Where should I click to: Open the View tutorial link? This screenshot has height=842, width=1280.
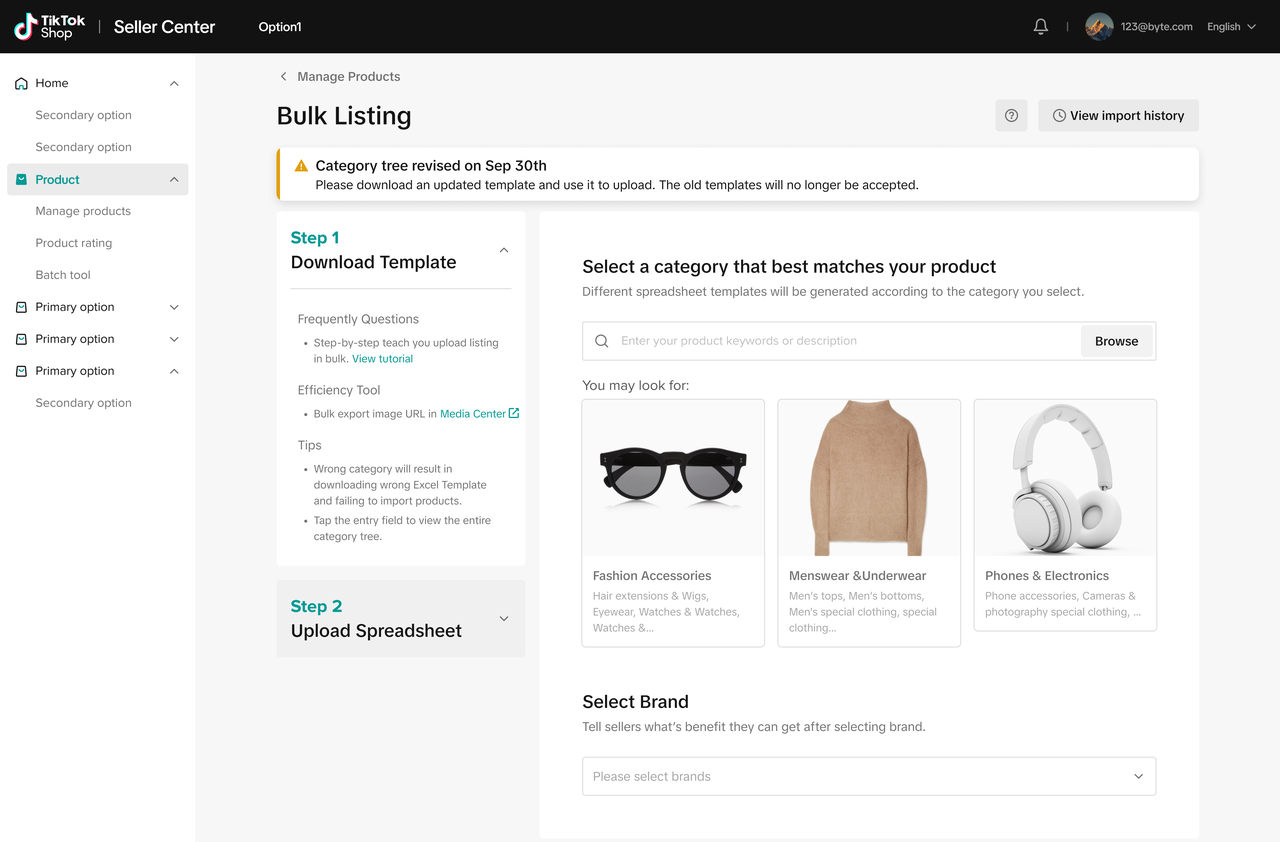(382, 359)
